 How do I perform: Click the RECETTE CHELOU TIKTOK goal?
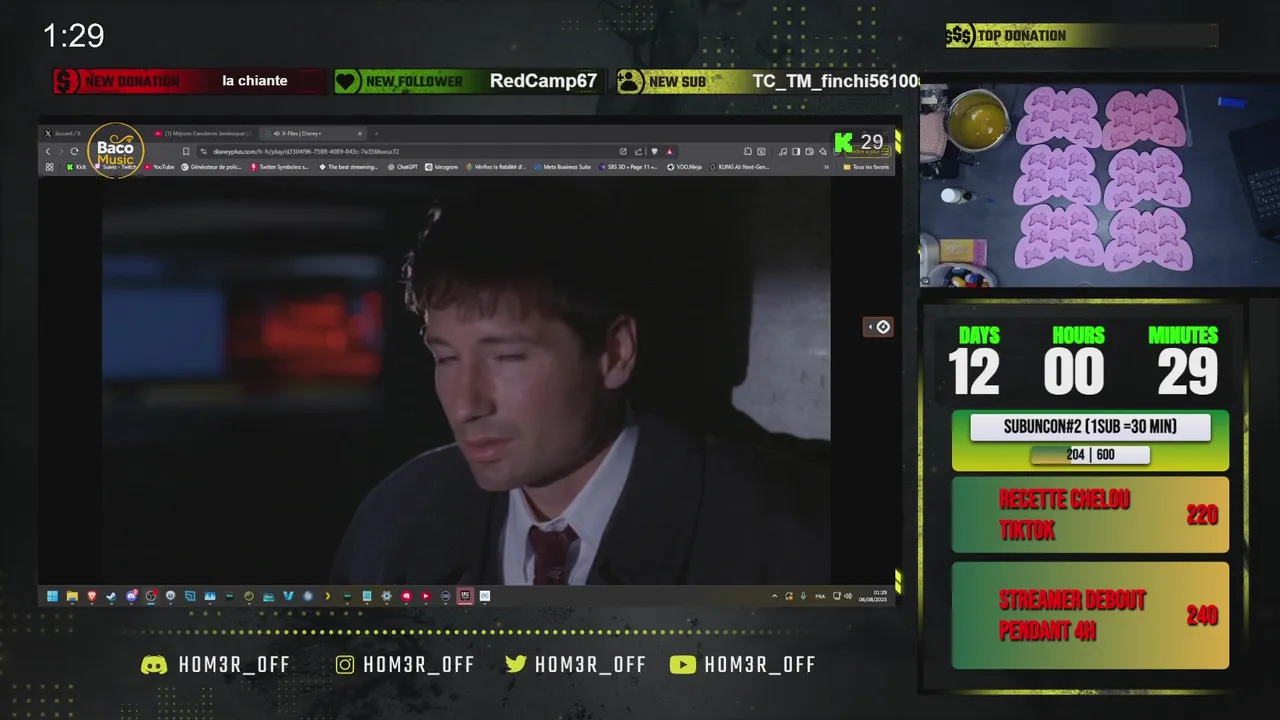pos(1090,515)
